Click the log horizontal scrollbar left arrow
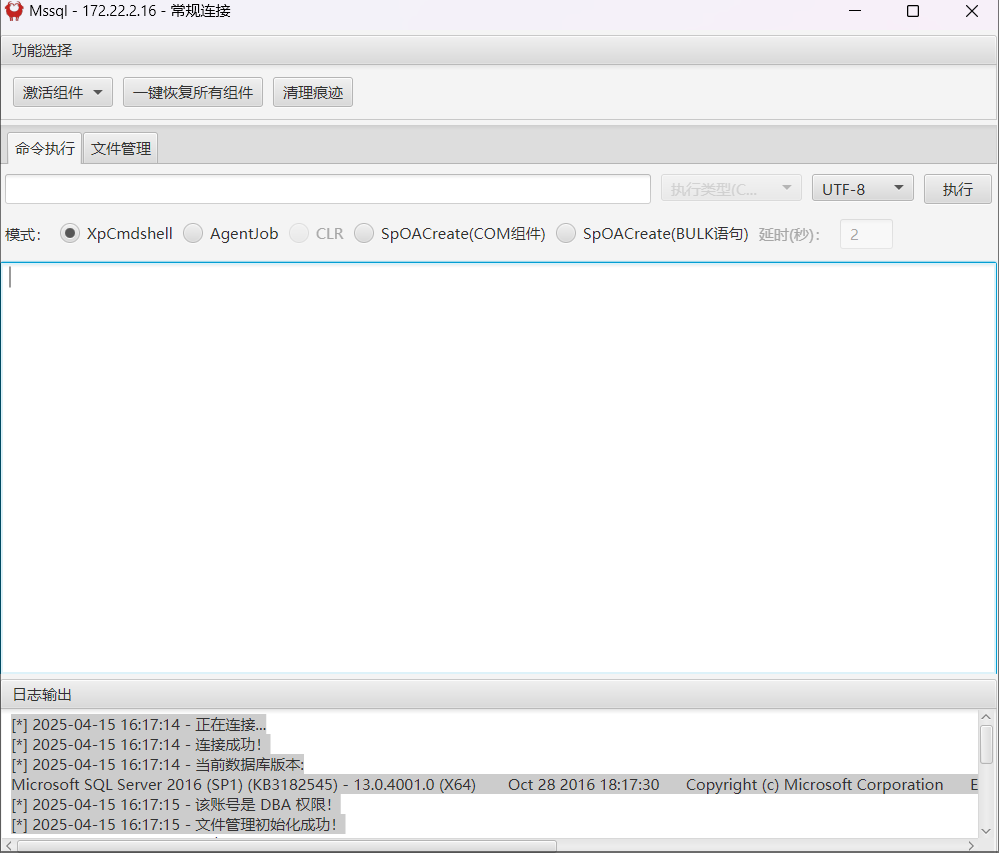This screenshot has width=999, height=853. pos(8,845)
